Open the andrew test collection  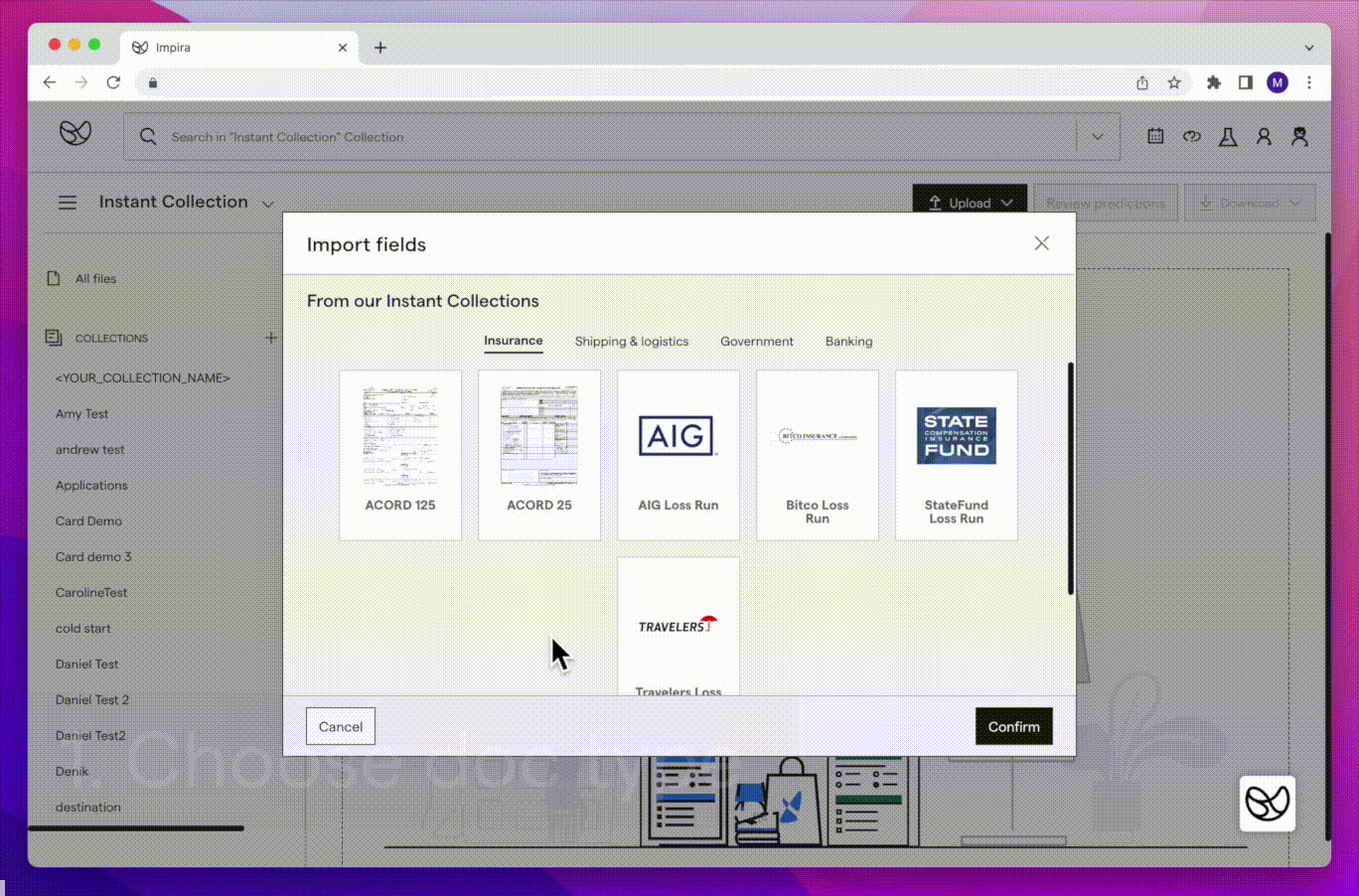89,449
